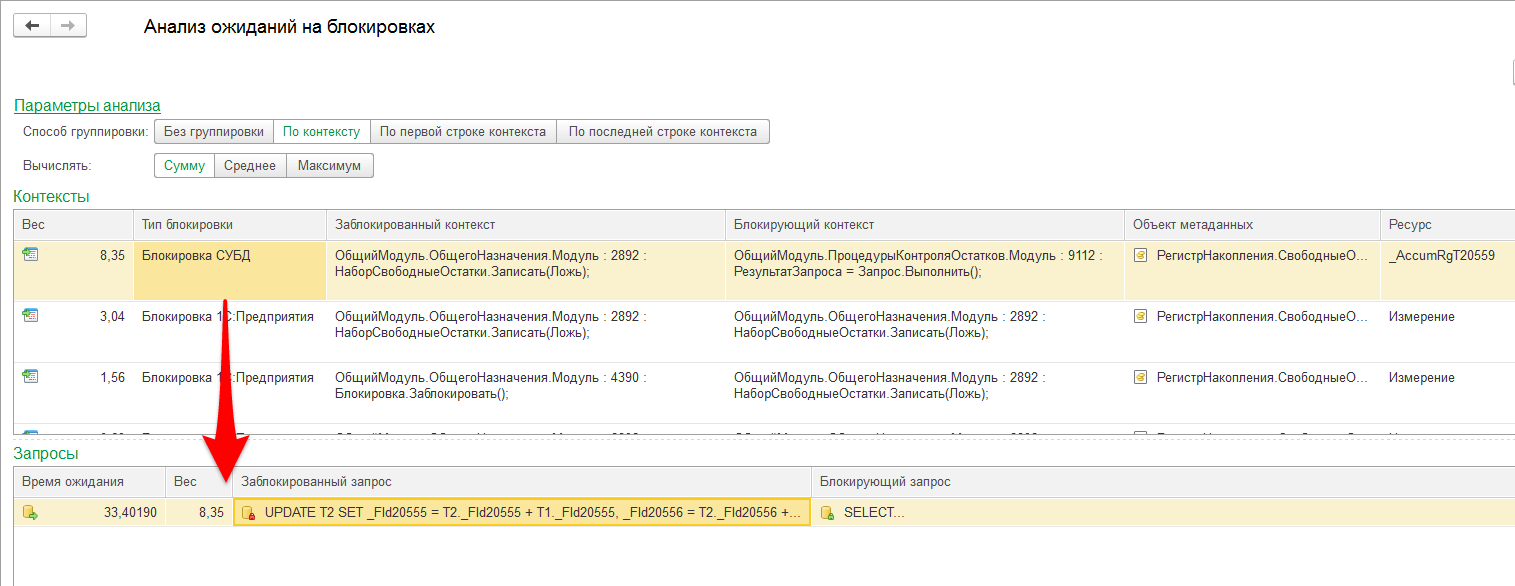Click the blocked UPDATE query icon
1515x586 pixels.
click(x=249, y=513)
